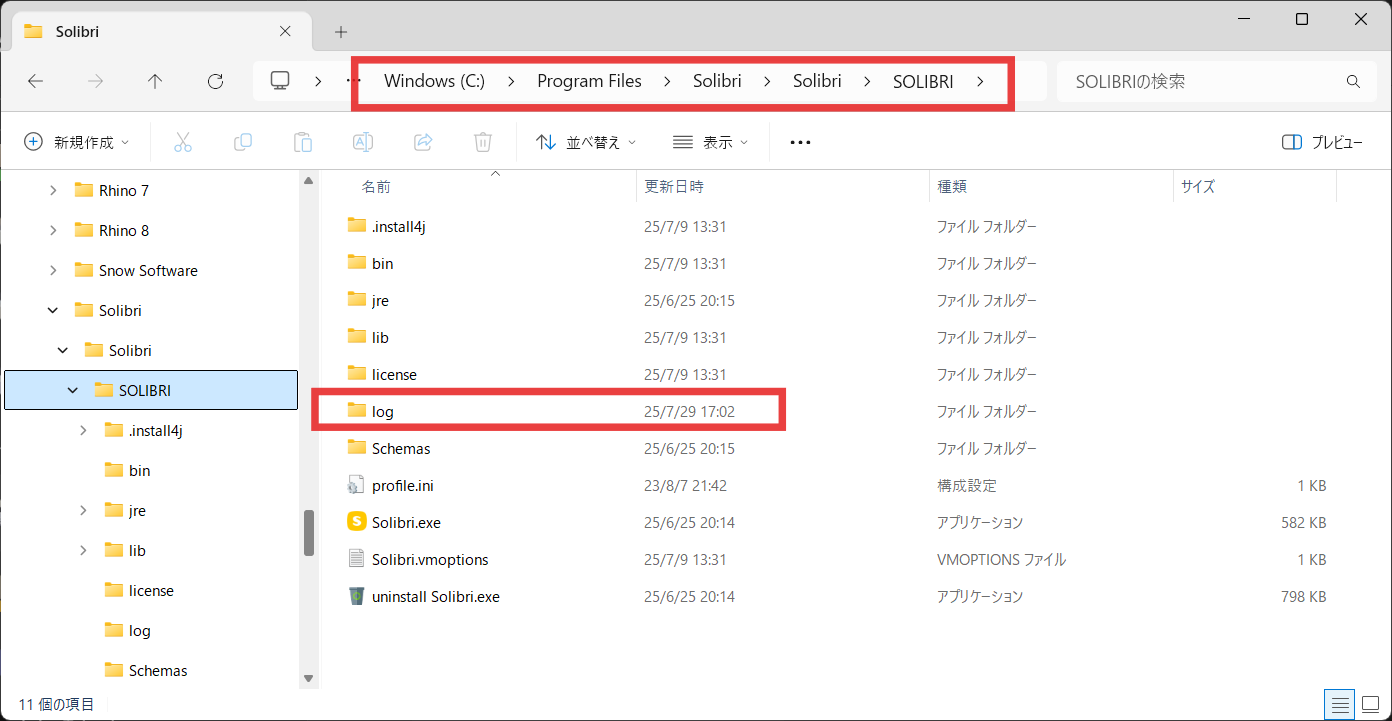Viewport: 1392px width, 721px height.
Task: Click the Paste clipboard icon
Action: click(303, 142)
